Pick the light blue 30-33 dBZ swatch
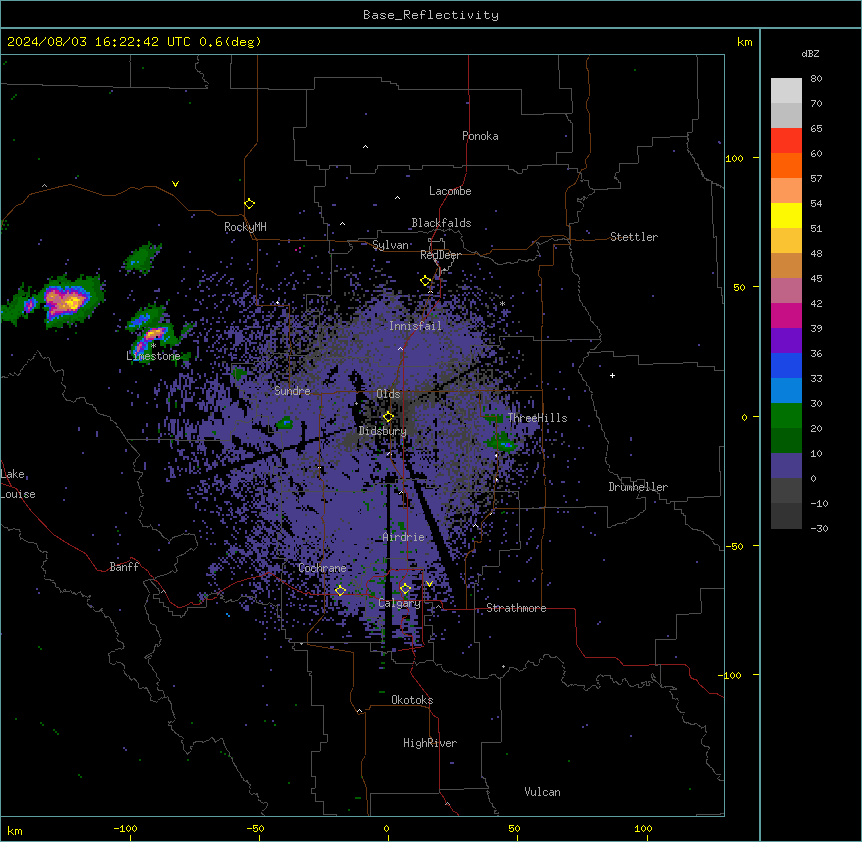862x842 pixels. pos(786,390)
